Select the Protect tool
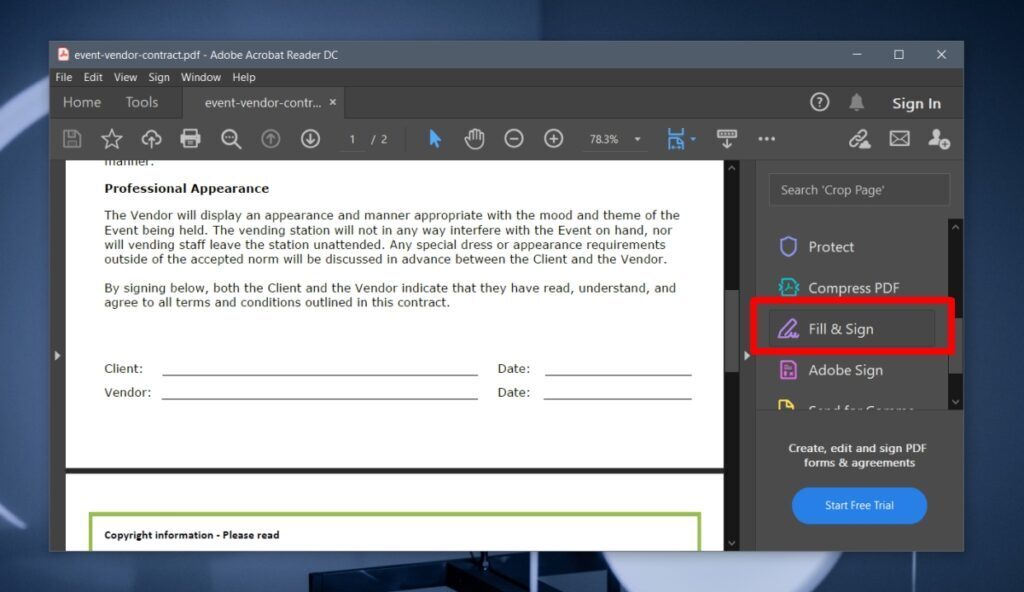 (x=840, y=246)
